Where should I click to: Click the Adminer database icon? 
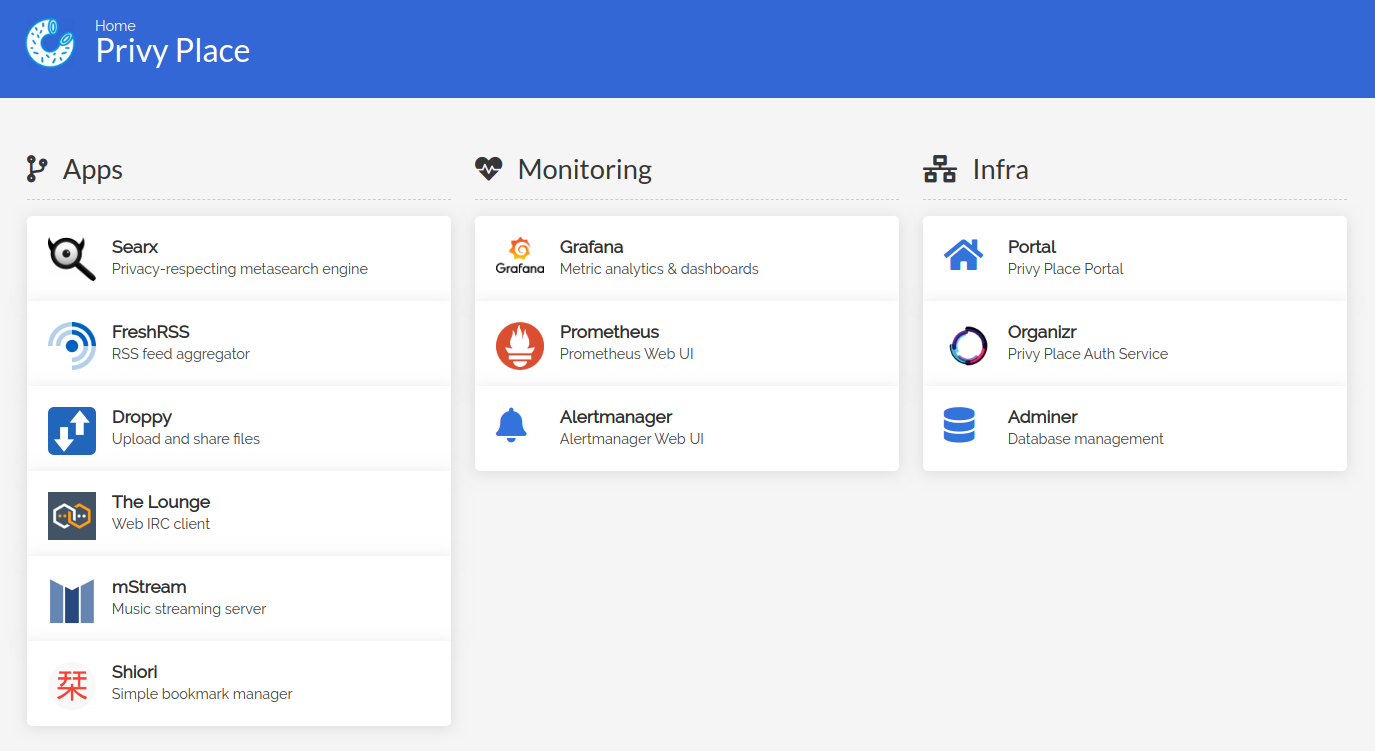[x=959, y=425]
